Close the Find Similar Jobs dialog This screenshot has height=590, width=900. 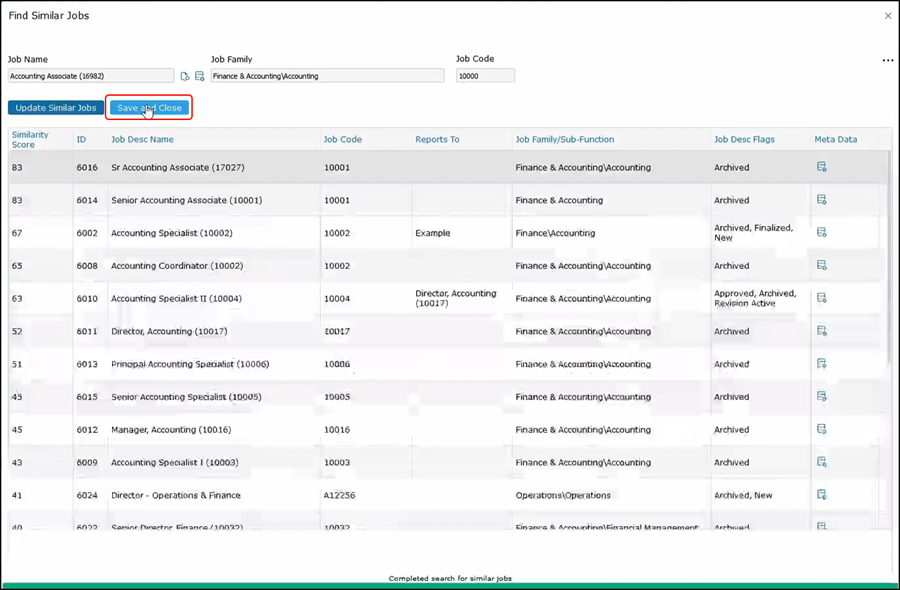click(887, 16)
